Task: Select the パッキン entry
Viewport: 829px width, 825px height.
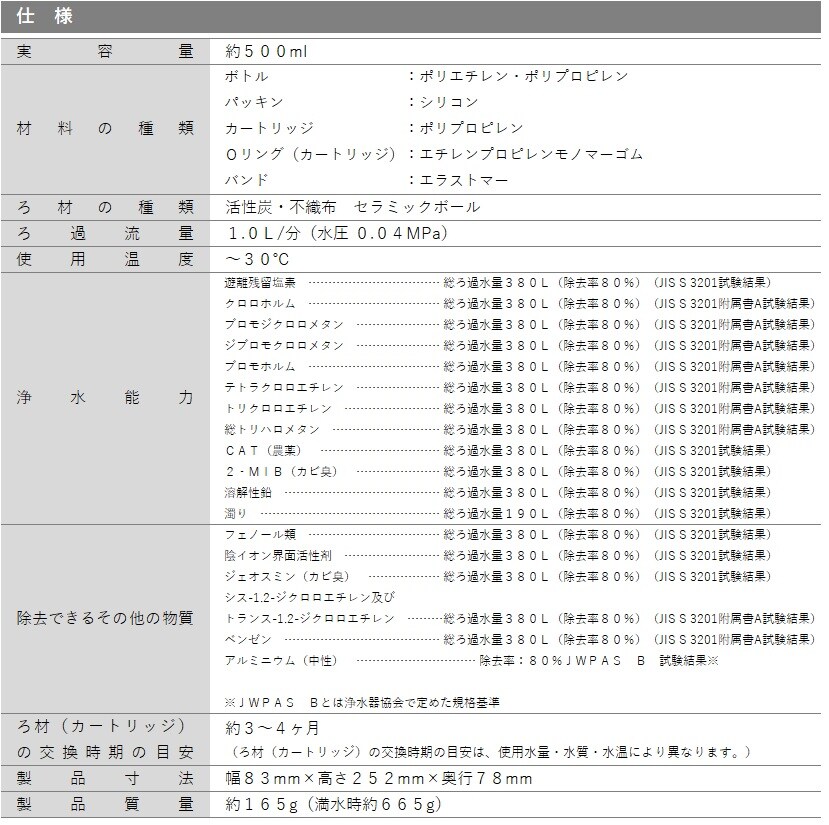Action: pos(254,102)
